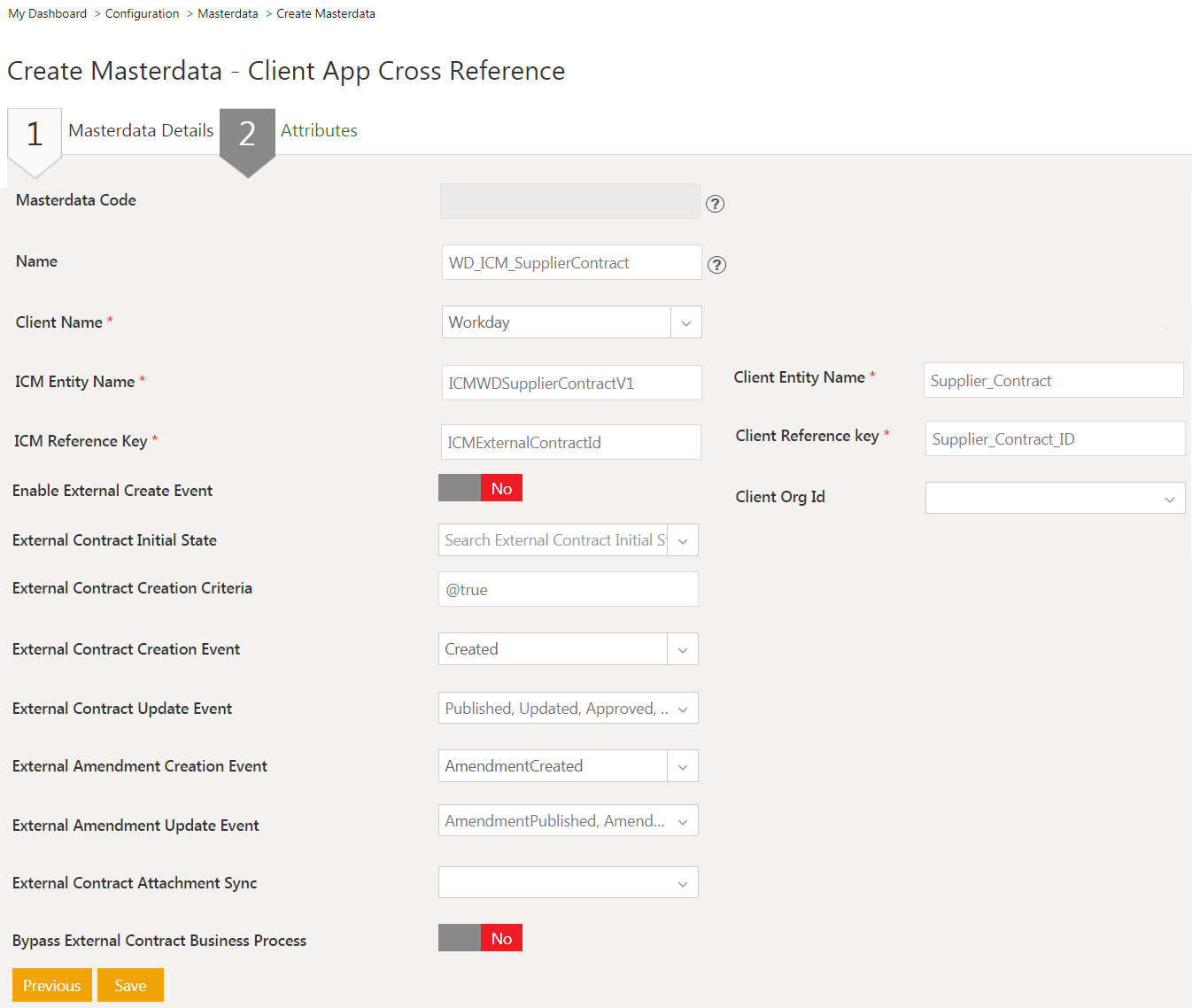Expand the Client Org Id dropdown
Screen dimensions: 1192x1008
pyautogui.click(x=1169, y=499)
